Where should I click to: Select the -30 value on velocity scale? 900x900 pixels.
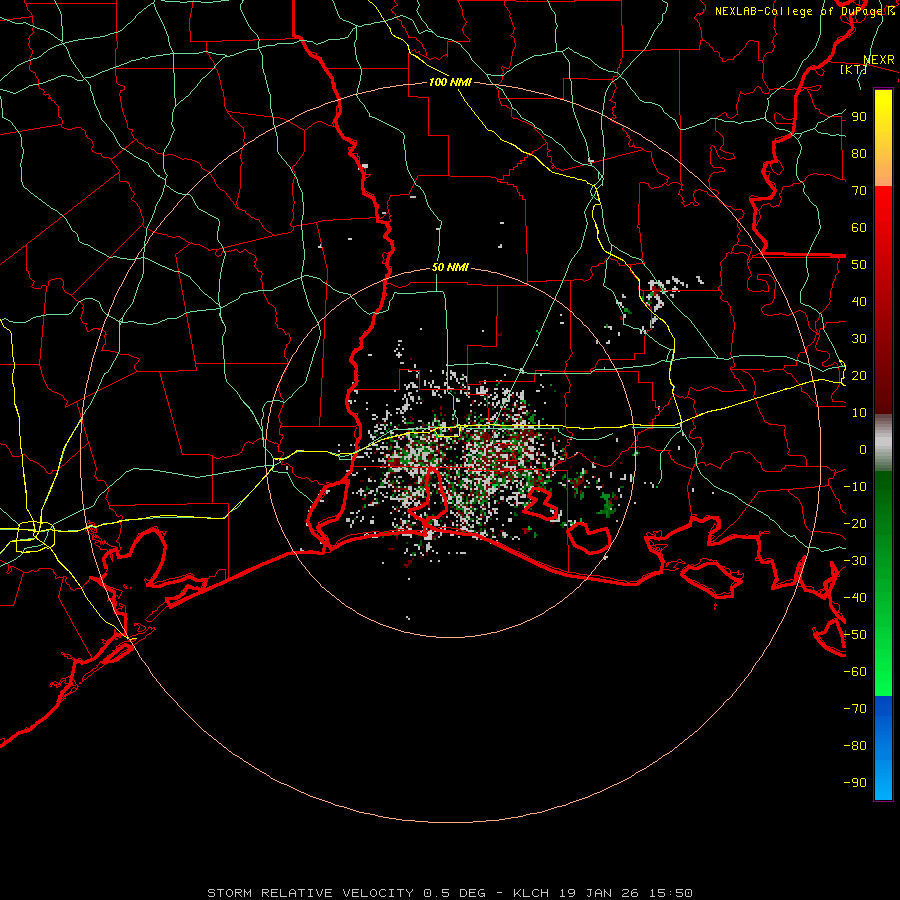pos(855,561)
